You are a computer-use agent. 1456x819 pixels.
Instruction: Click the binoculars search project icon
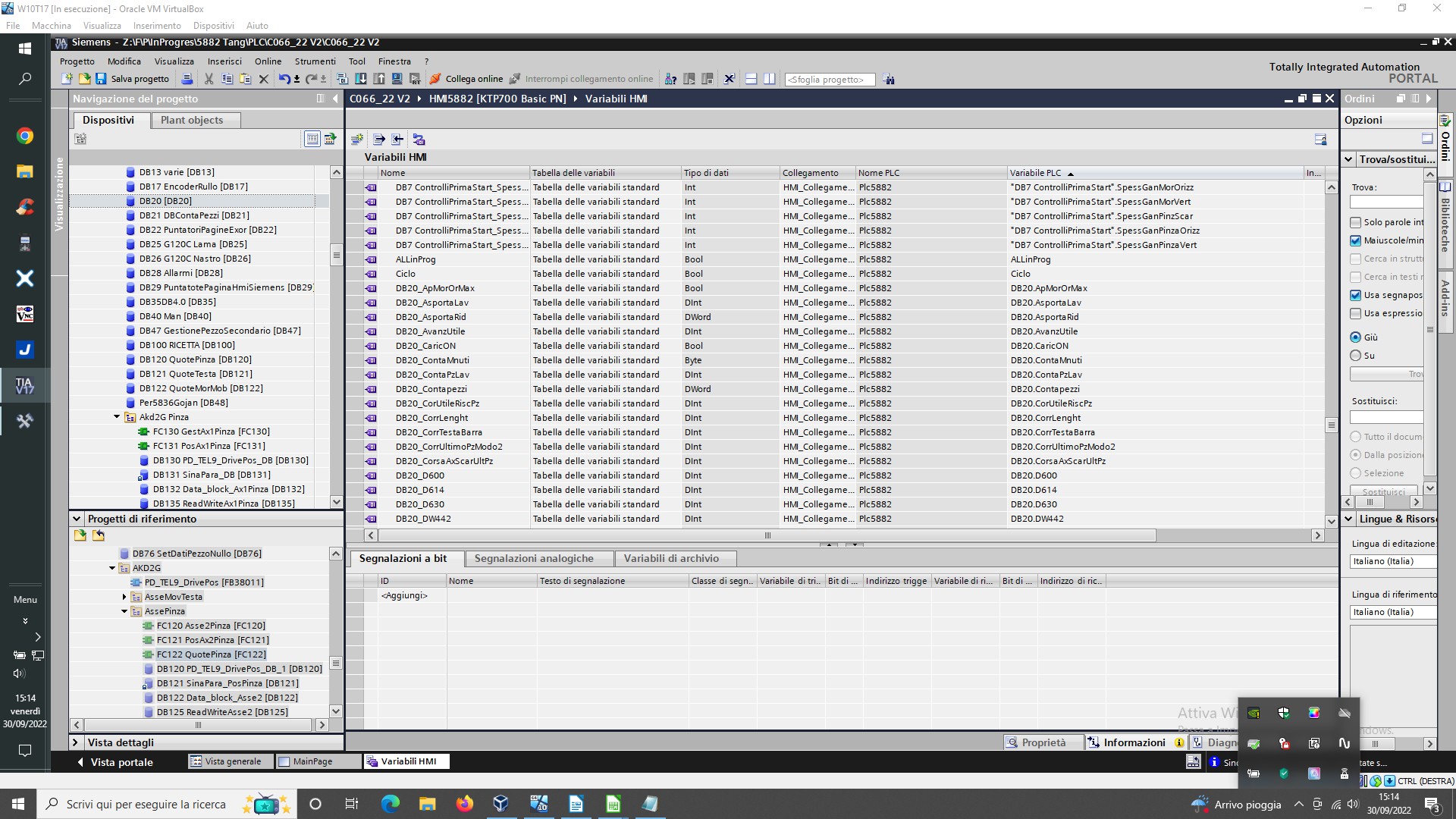point(889,79)
